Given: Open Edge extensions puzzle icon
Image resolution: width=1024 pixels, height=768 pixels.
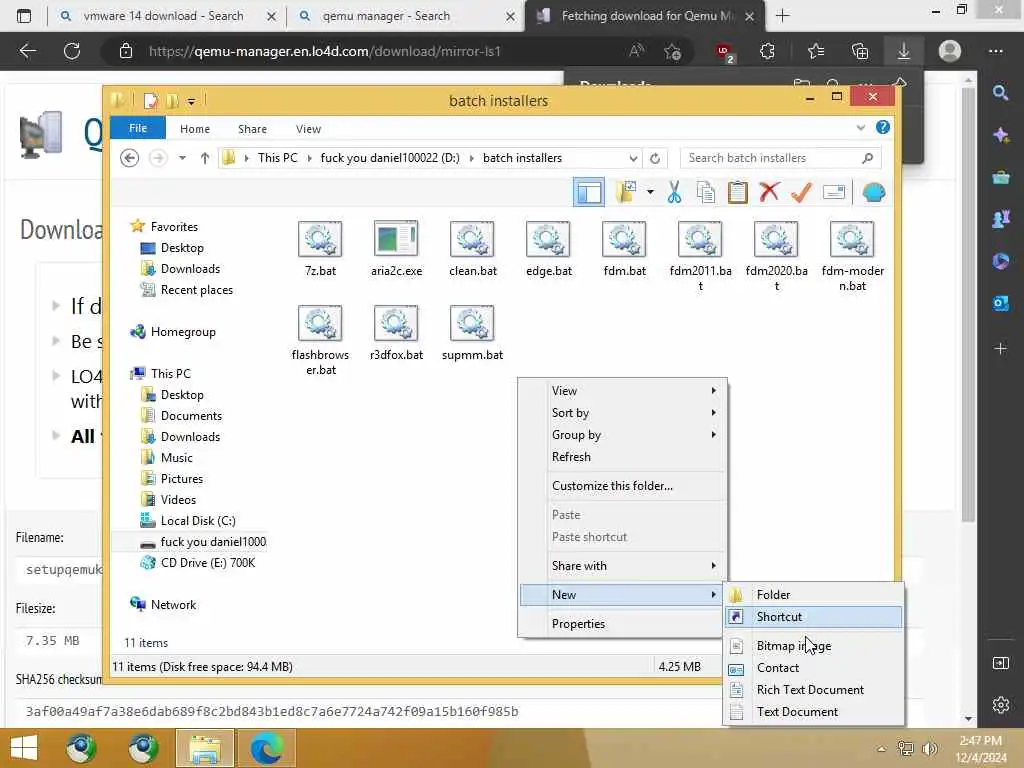Looking at the screenshot, I should click(x=767, y=51).
